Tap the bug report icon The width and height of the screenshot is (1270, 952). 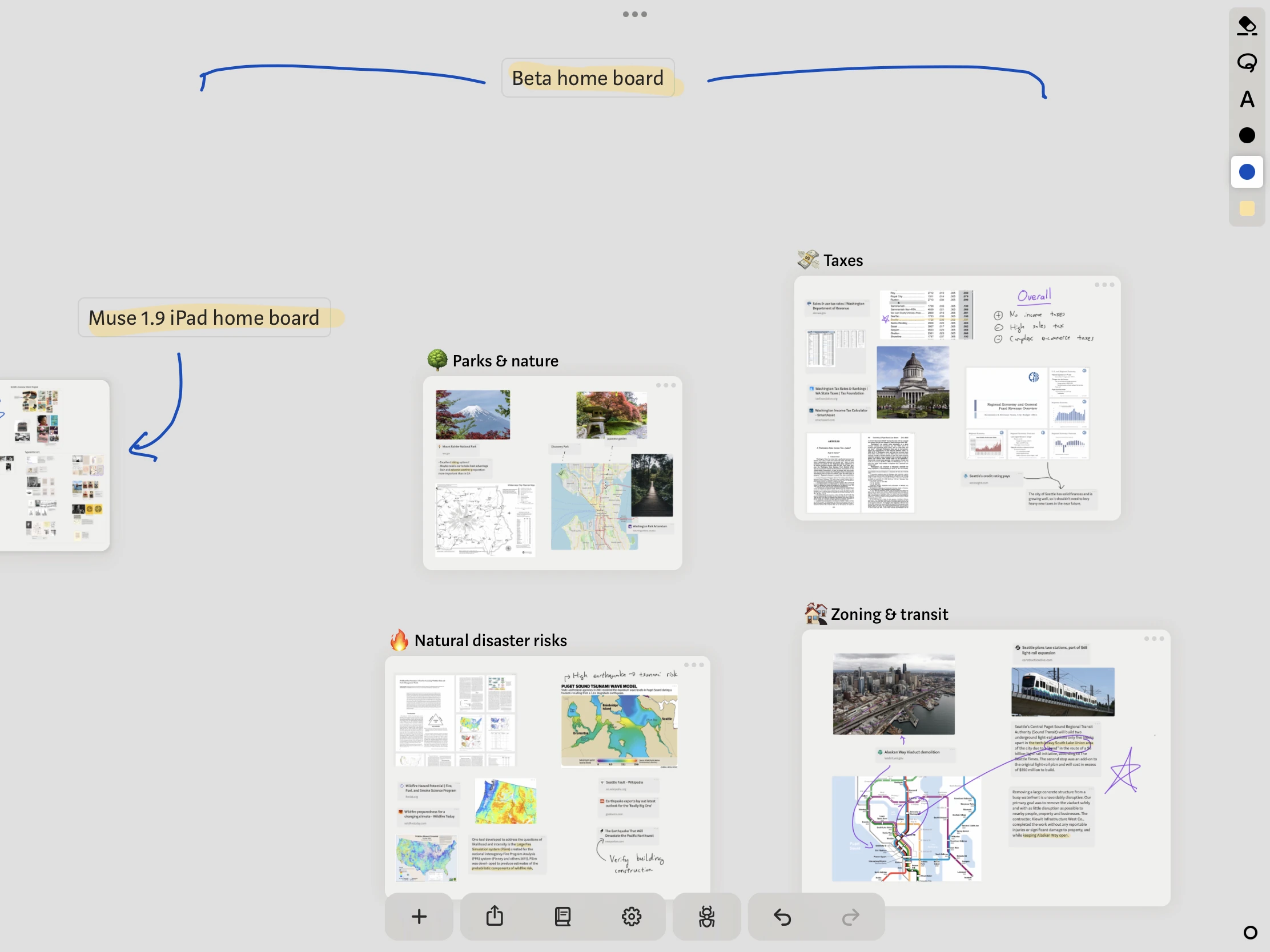pyautogui.click(x=706, y=917)
